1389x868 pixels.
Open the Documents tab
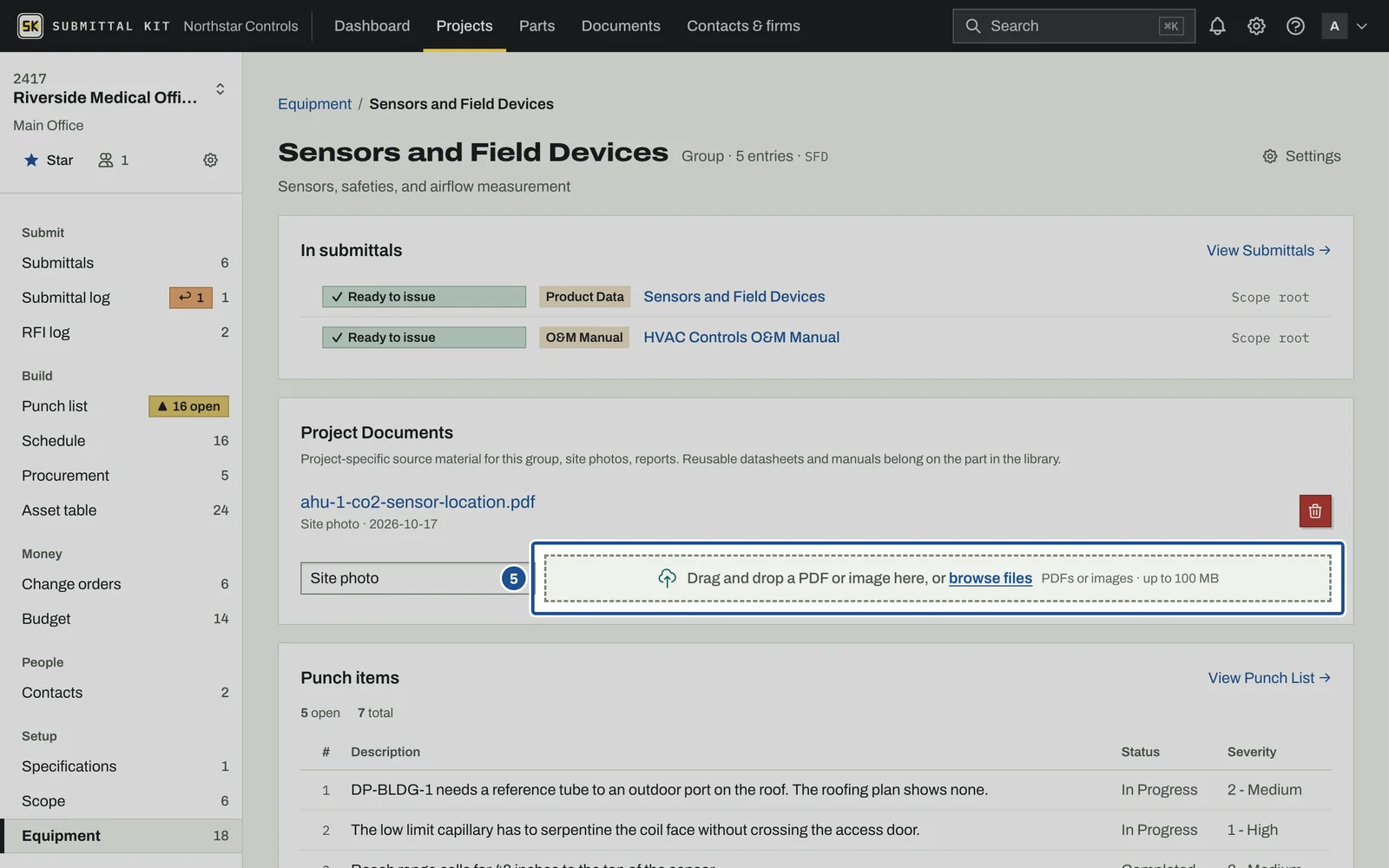[621, 26]
